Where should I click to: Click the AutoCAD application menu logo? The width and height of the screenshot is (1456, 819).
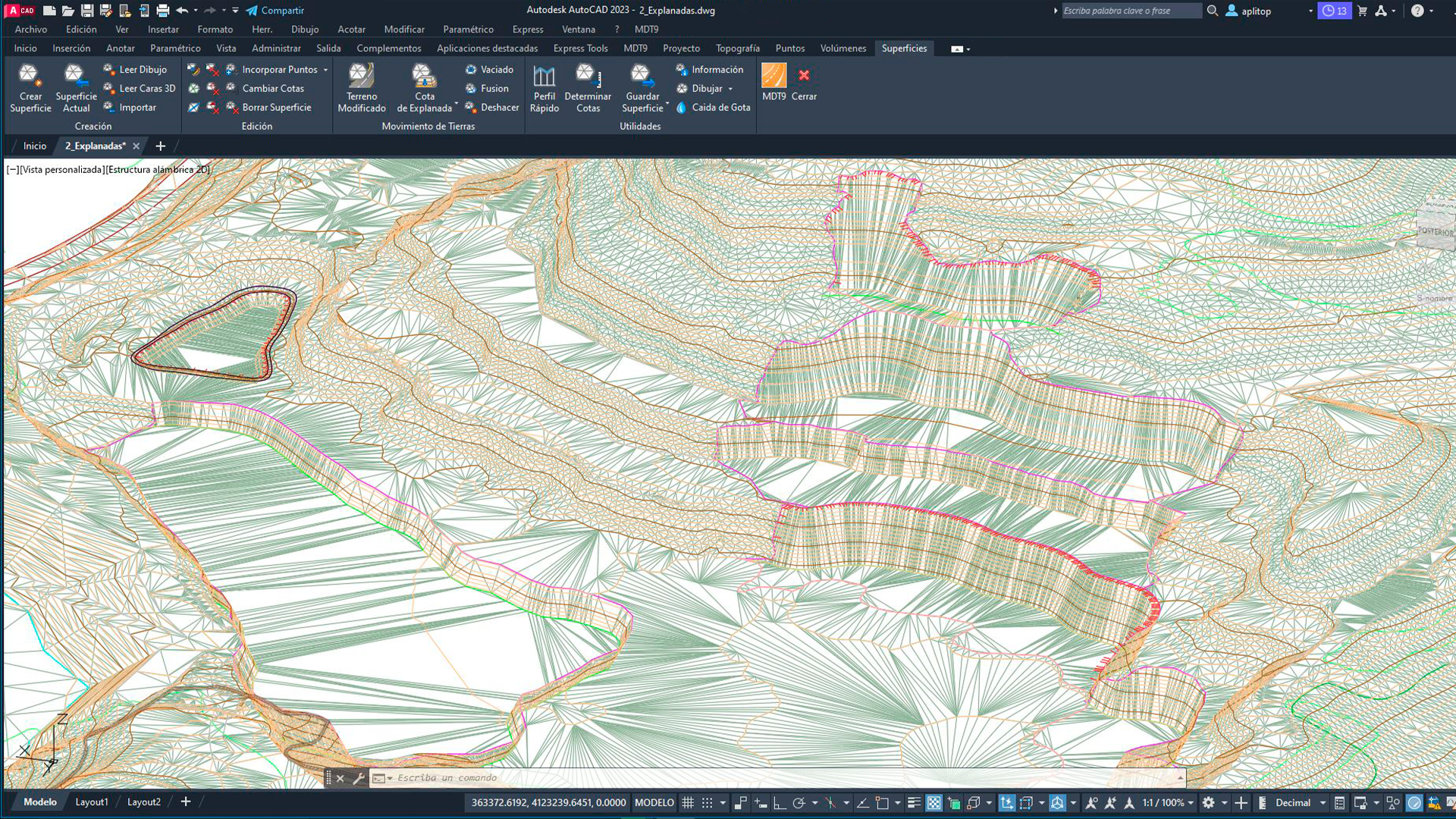pos(20,11)
